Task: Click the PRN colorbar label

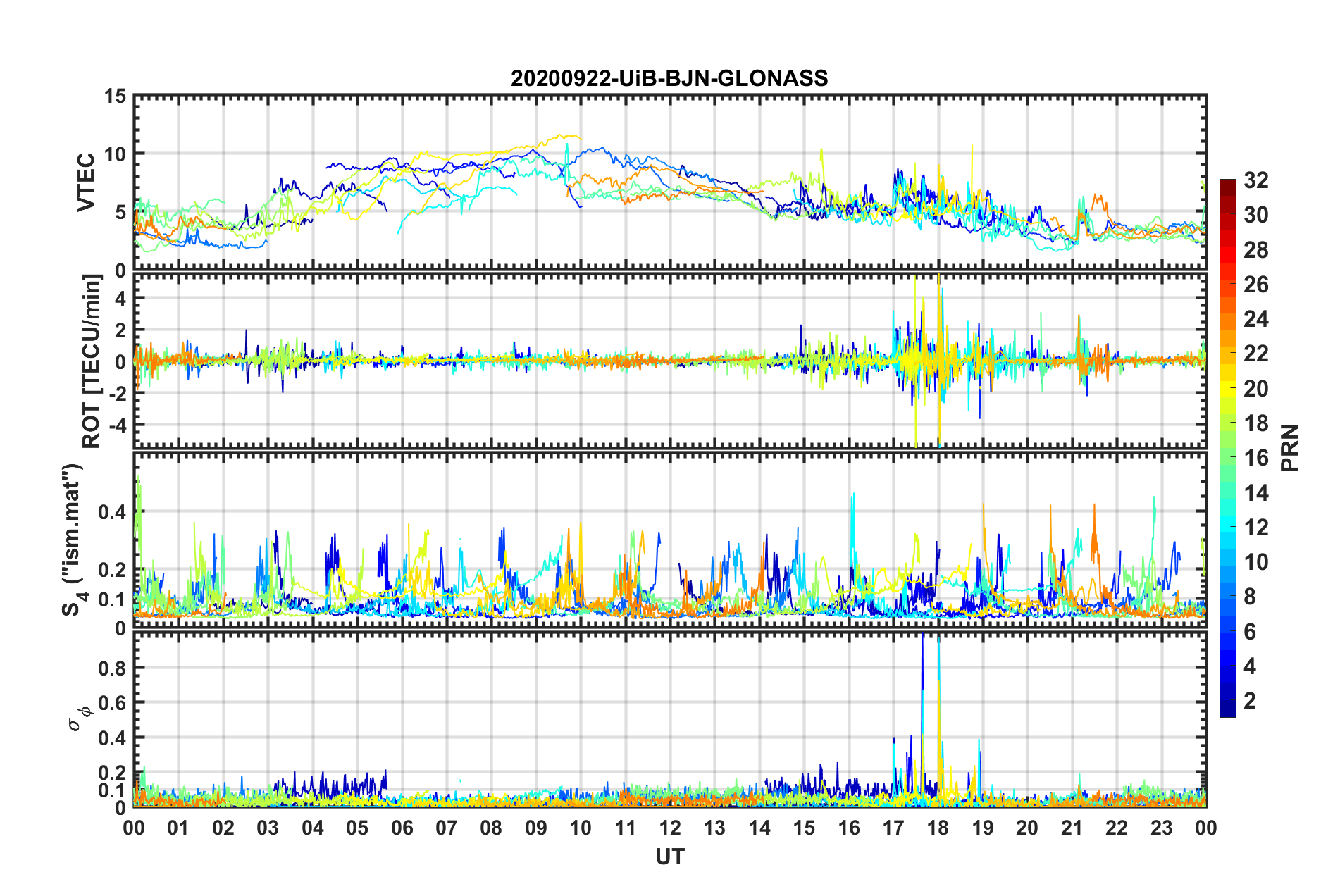Action: point(1290,448)
